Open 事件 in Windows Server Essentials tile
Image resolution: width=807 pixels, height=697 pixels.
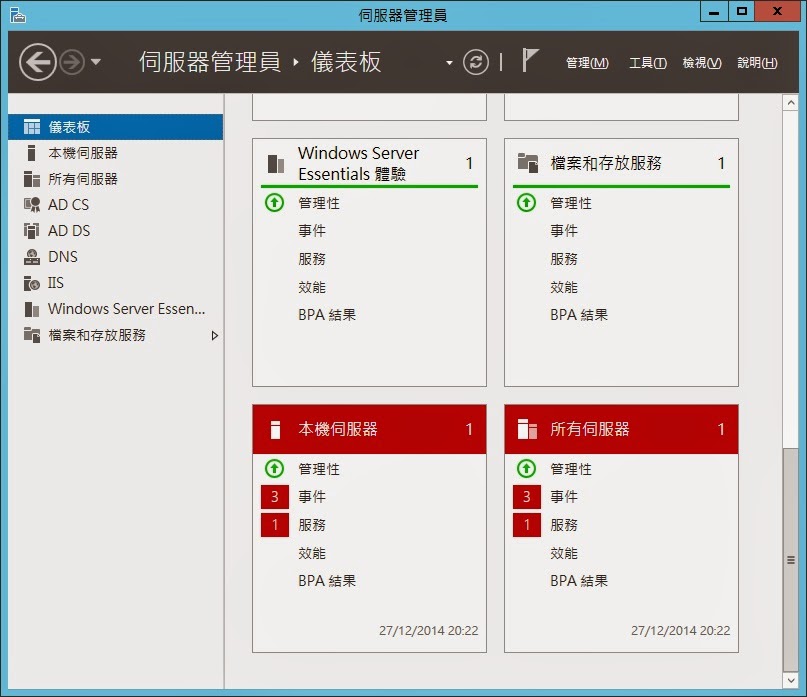[312, 231]
